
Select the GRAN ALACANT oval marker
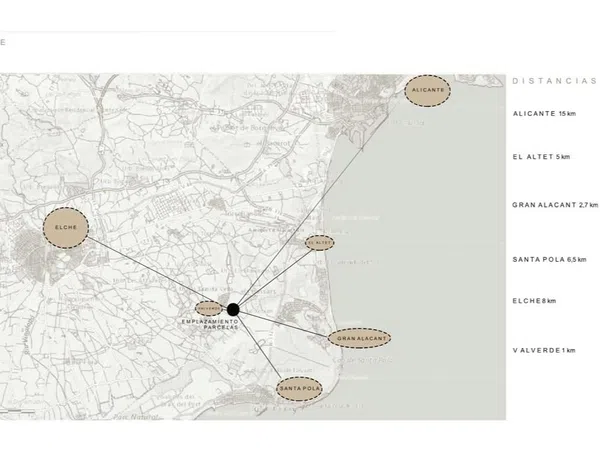point(360,339)
